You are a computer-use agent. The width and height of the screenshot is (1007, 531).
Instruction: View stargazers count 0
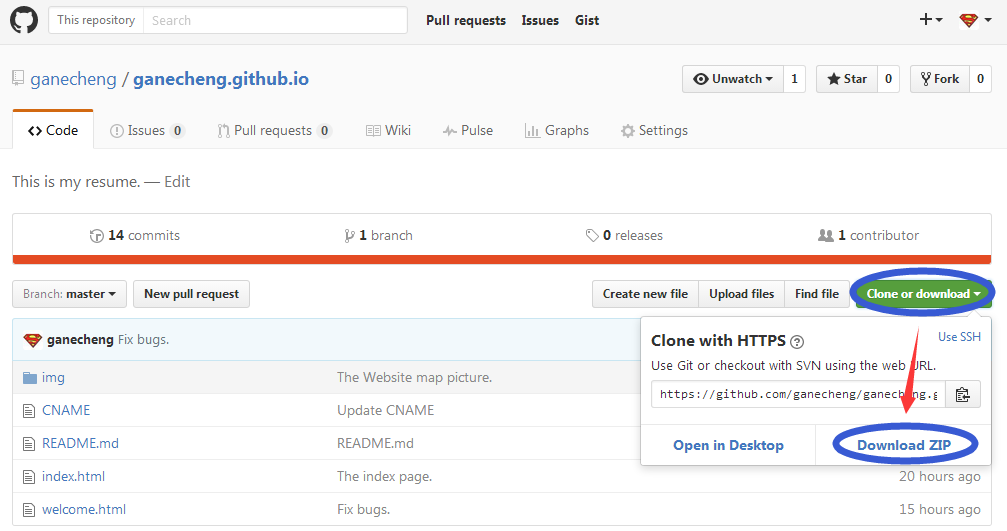[888, 79]
